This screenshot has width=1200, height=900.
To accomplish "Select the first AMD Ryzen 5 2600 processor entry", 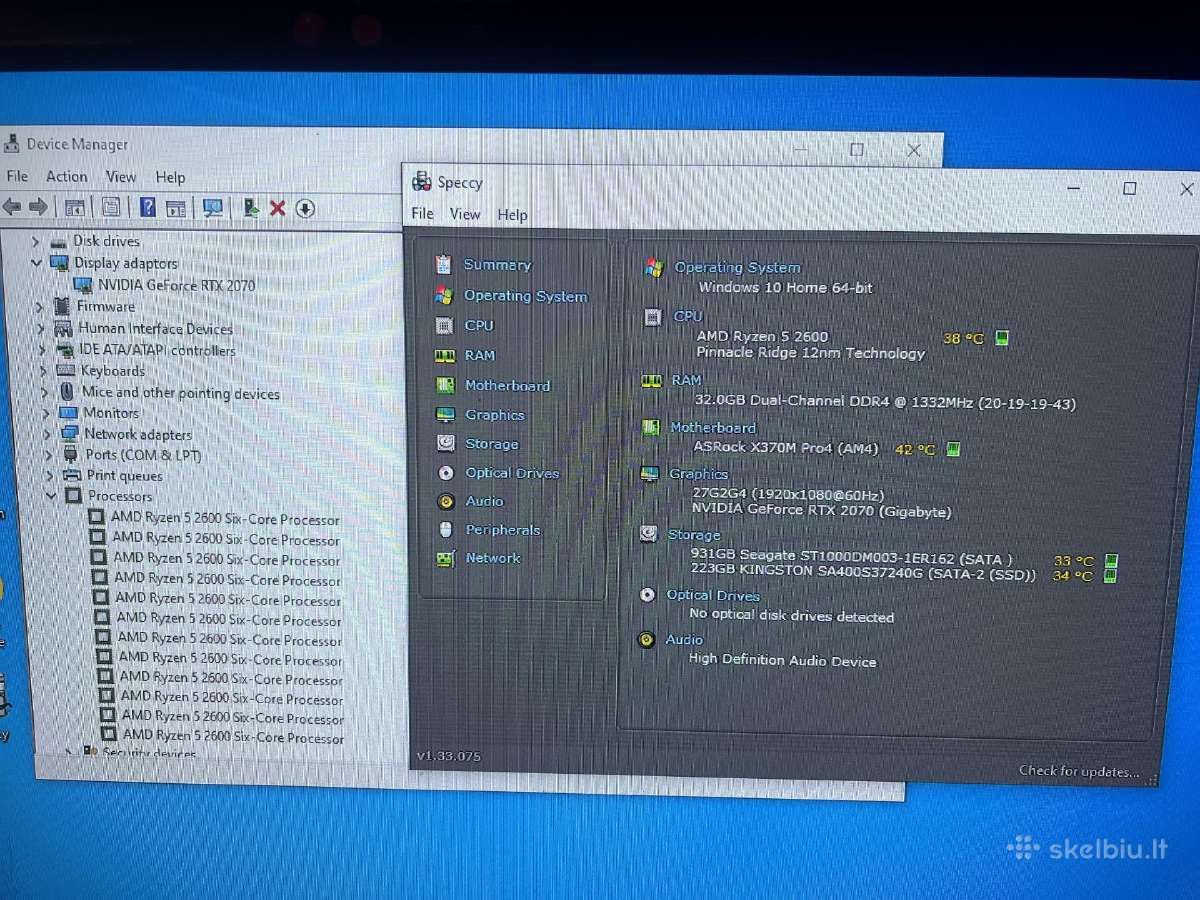I will click(225, 518).
